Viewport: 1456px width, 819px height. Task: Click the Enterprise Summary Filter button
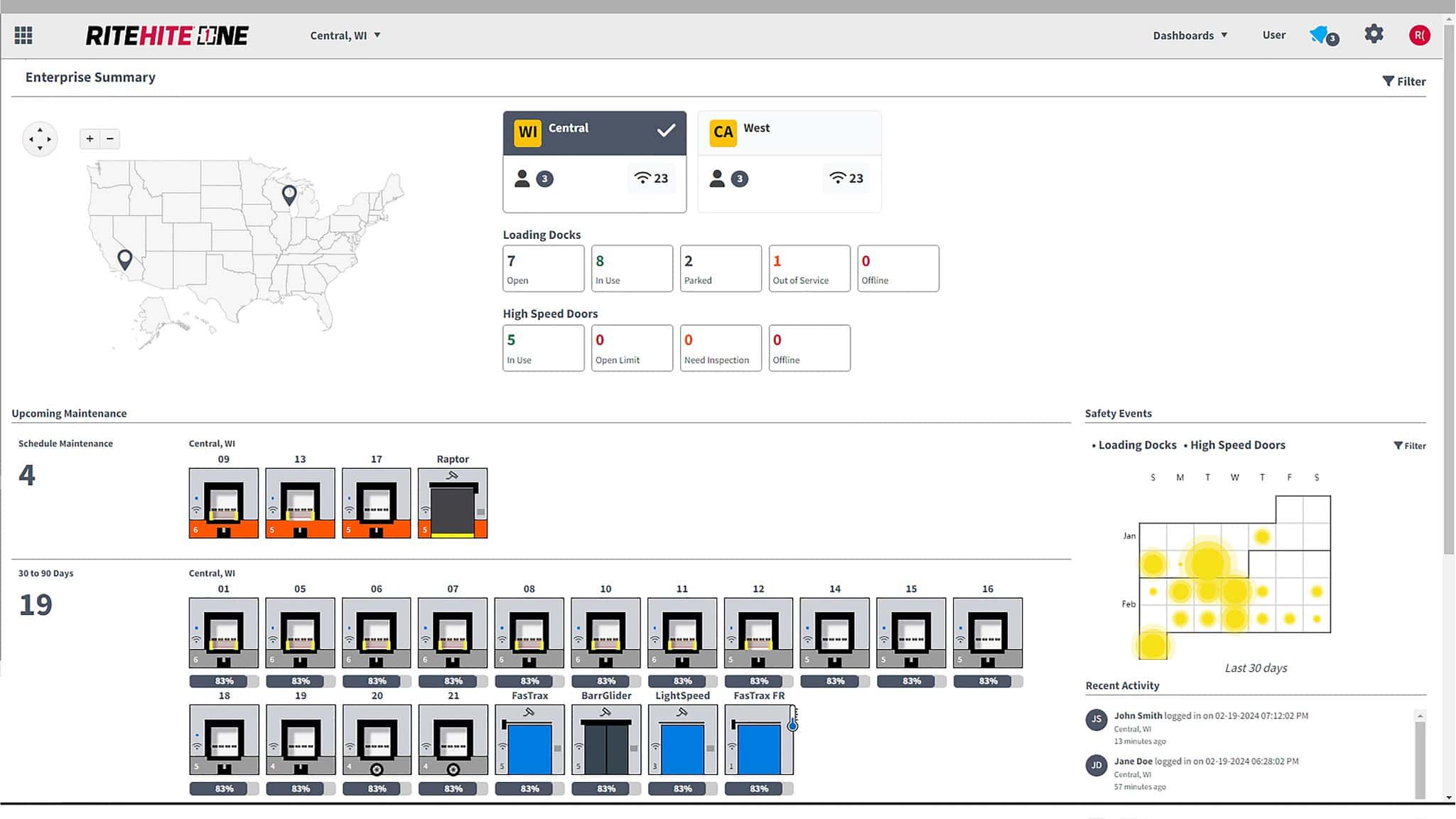tap(1404, 81)
